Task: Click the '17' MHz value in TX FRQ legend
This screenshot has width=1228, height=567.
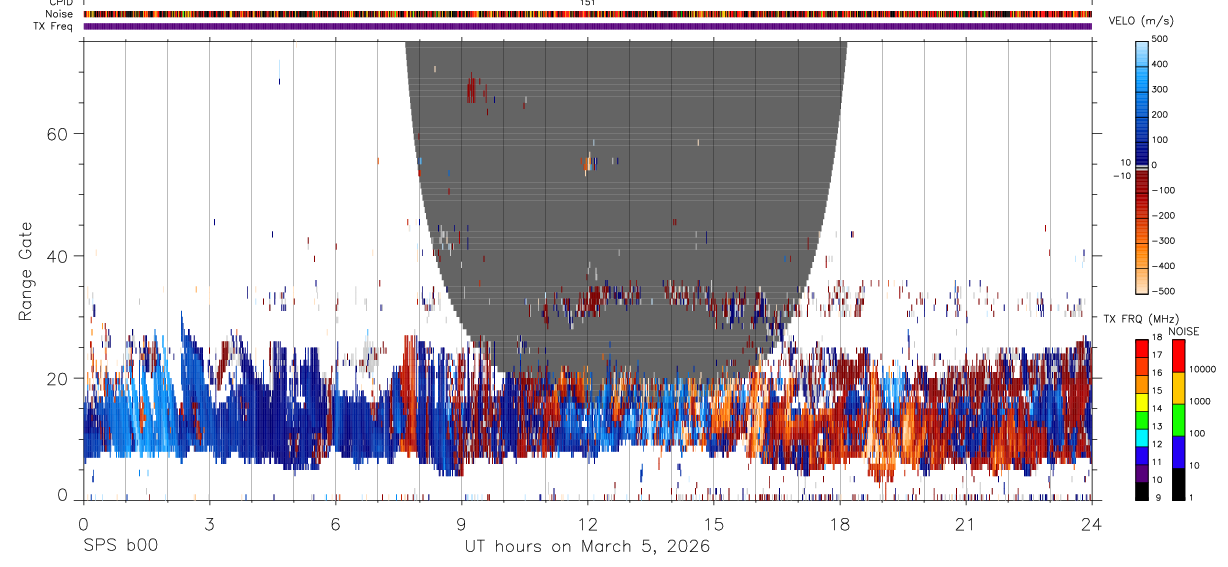Action: coord(1157,355)
